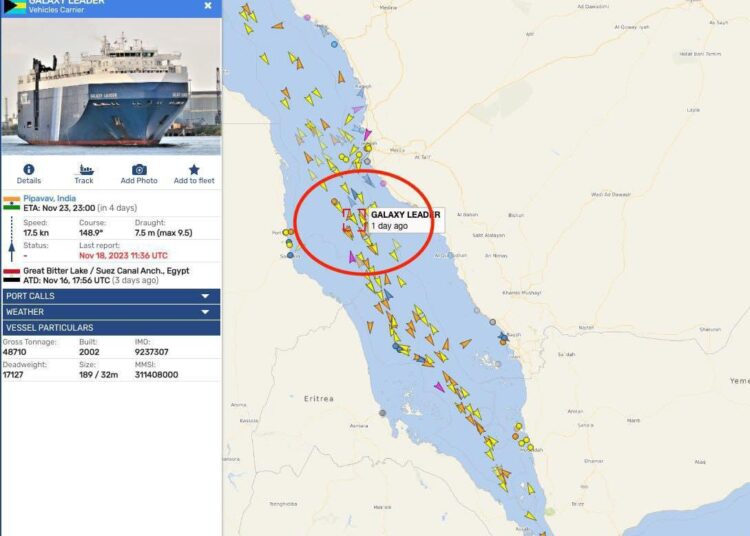Close the Galaxy Leader vessel panel
The width and height of the screenshot is (750, 536).
pos(208,6)
